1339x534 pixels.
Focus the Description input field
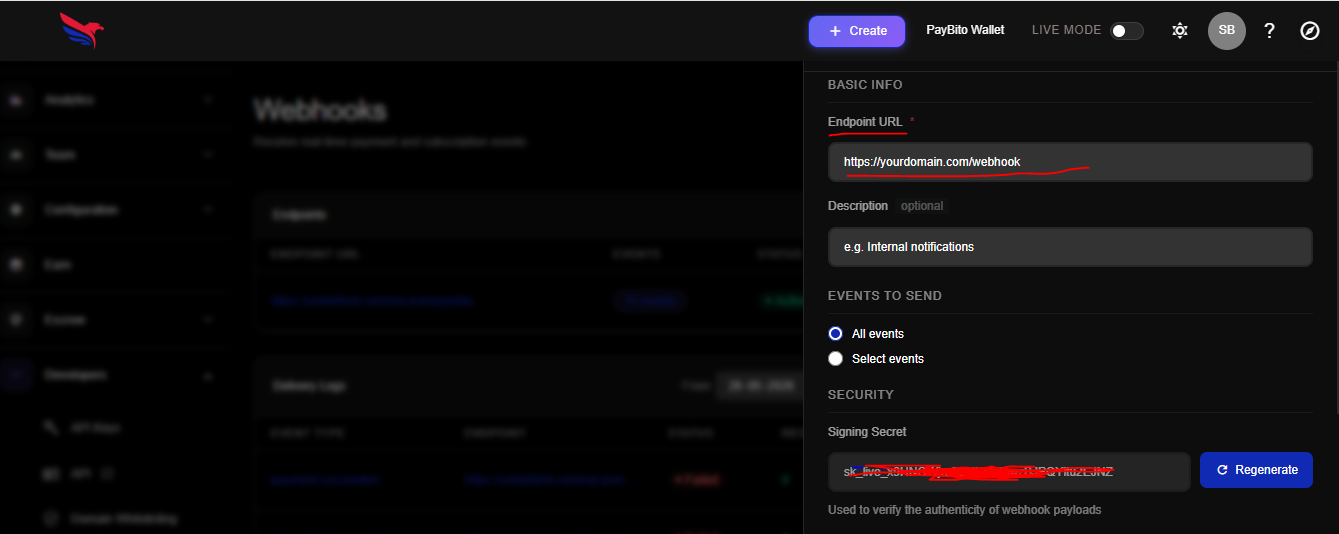tap(1070, 247)
